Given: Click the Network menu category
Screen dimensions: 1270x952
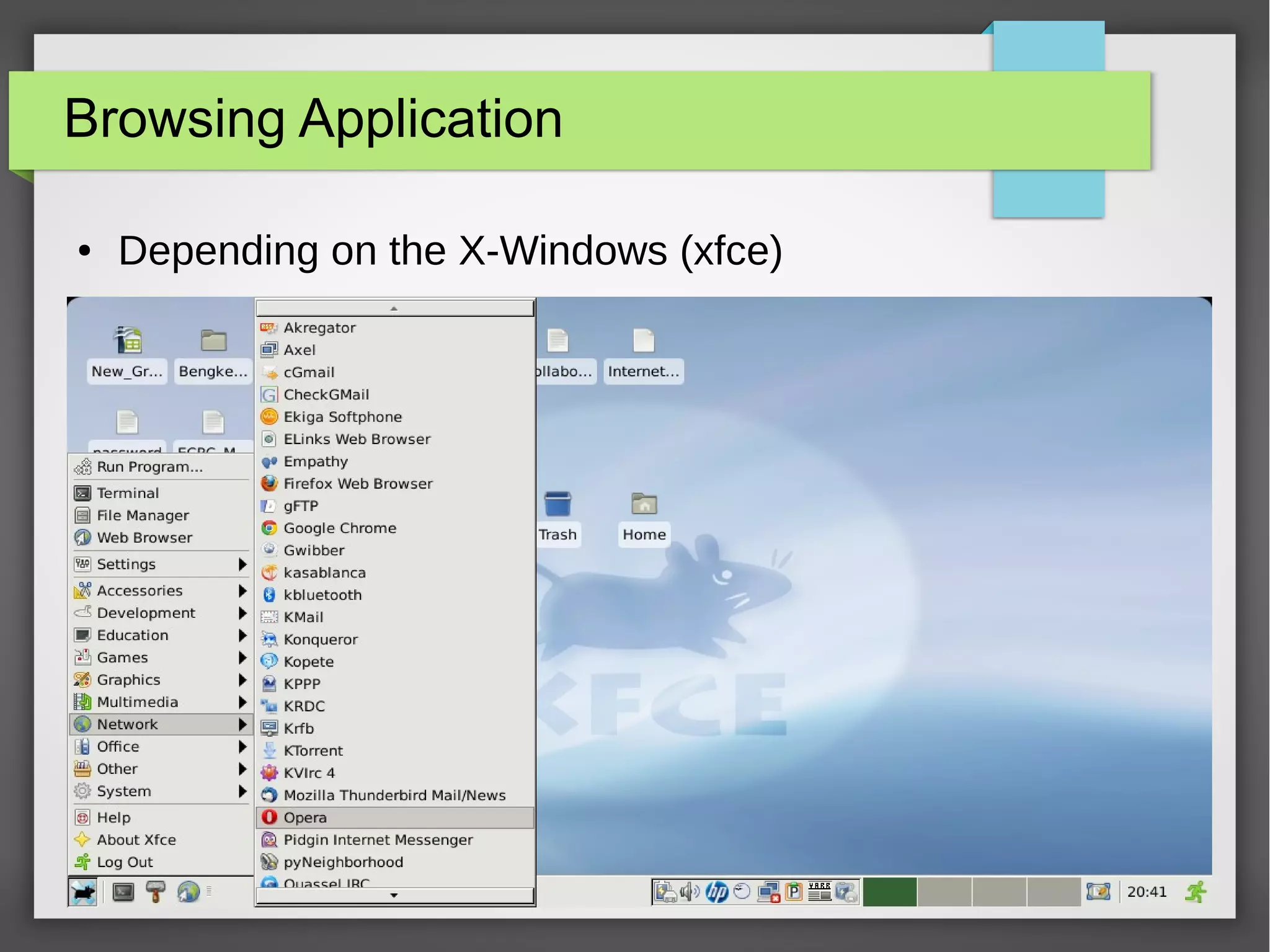Looking at the screenshot, I should pyautogui.click(x=161, y=725).
